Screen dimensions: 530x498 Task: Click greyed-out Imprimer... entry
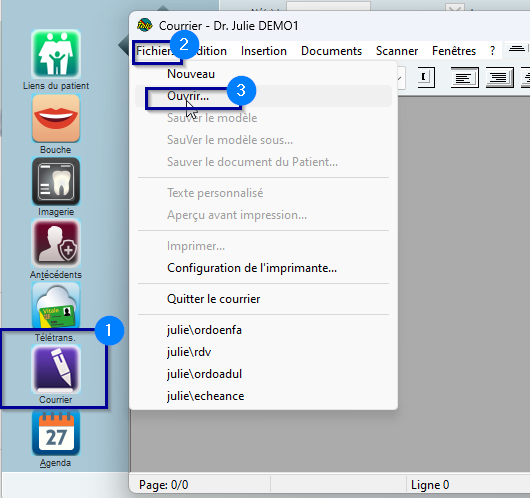click(x=263, y=246)
